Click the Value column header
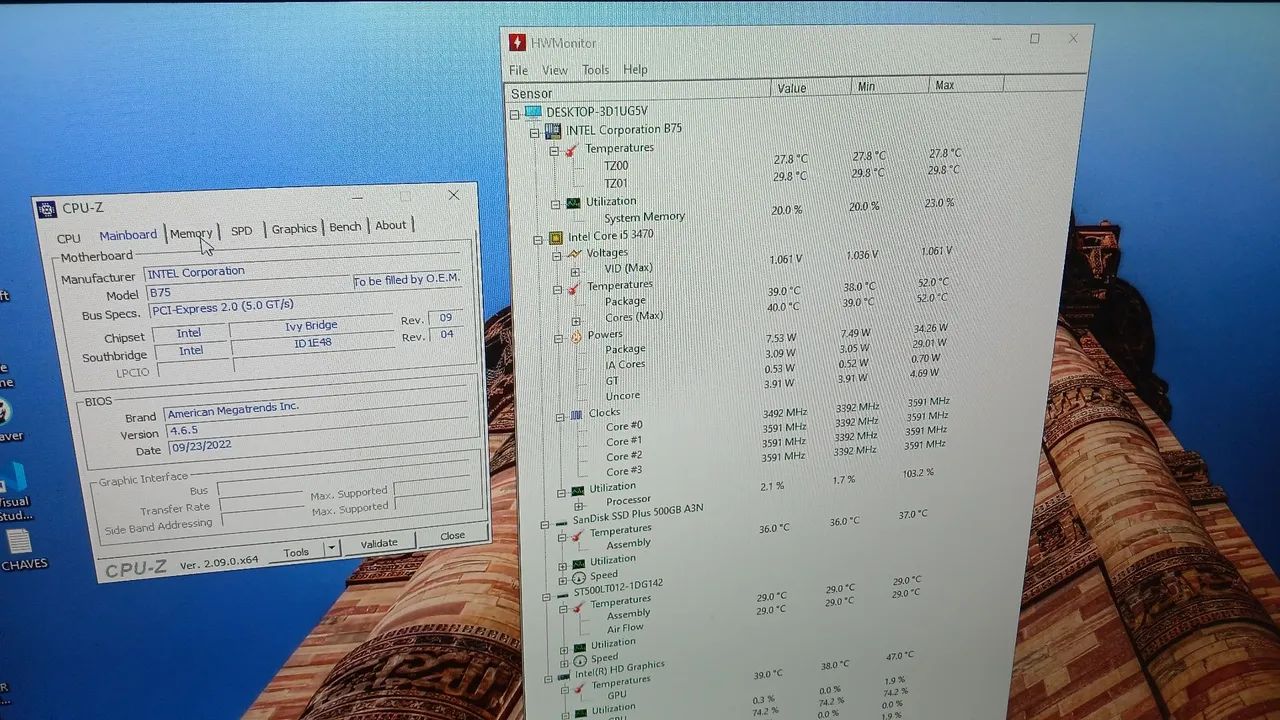The width and height of the screenshot is (1280, 720). click(x=811, y=88)
